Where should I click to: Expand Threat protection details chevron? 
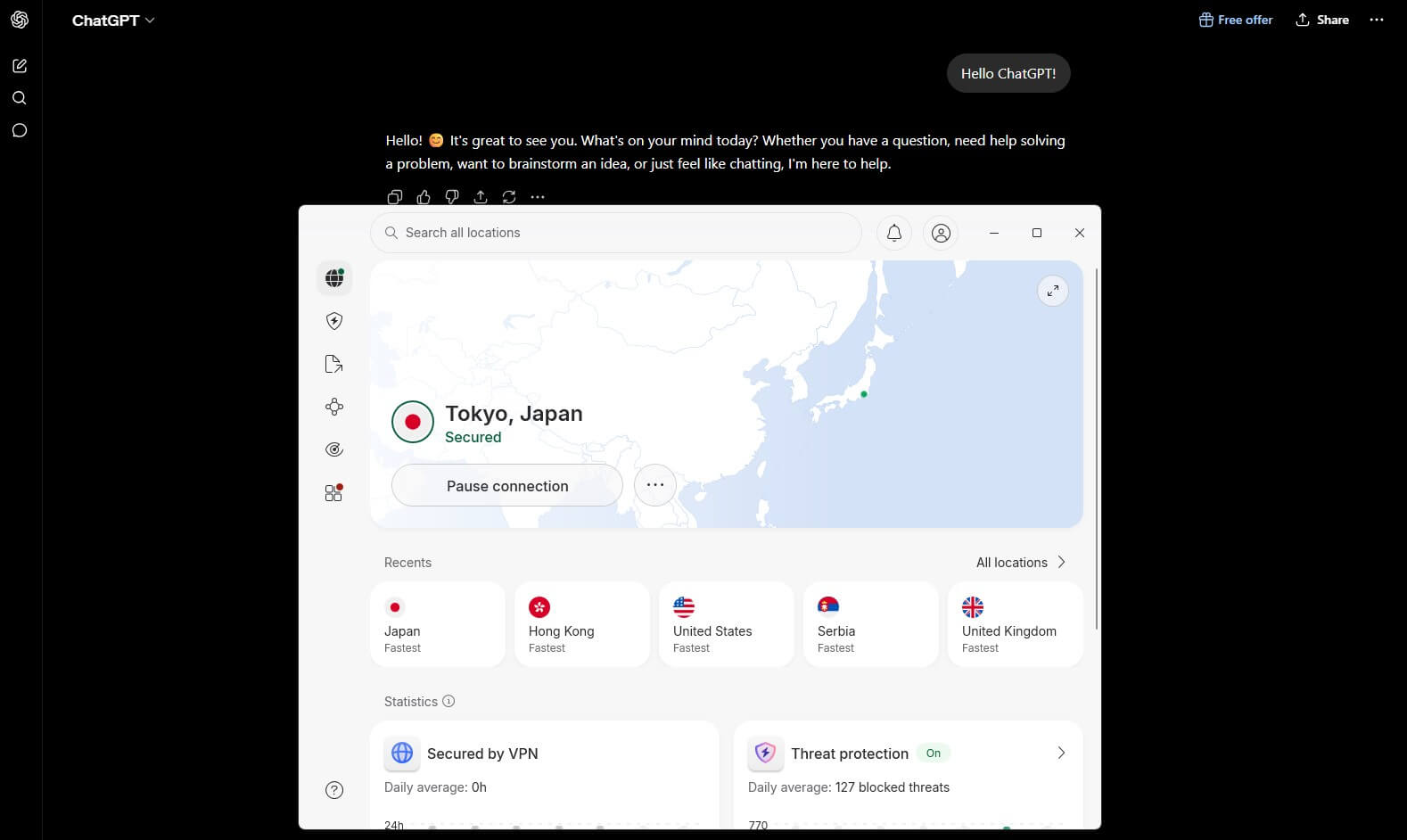[x=1061, y=754]
